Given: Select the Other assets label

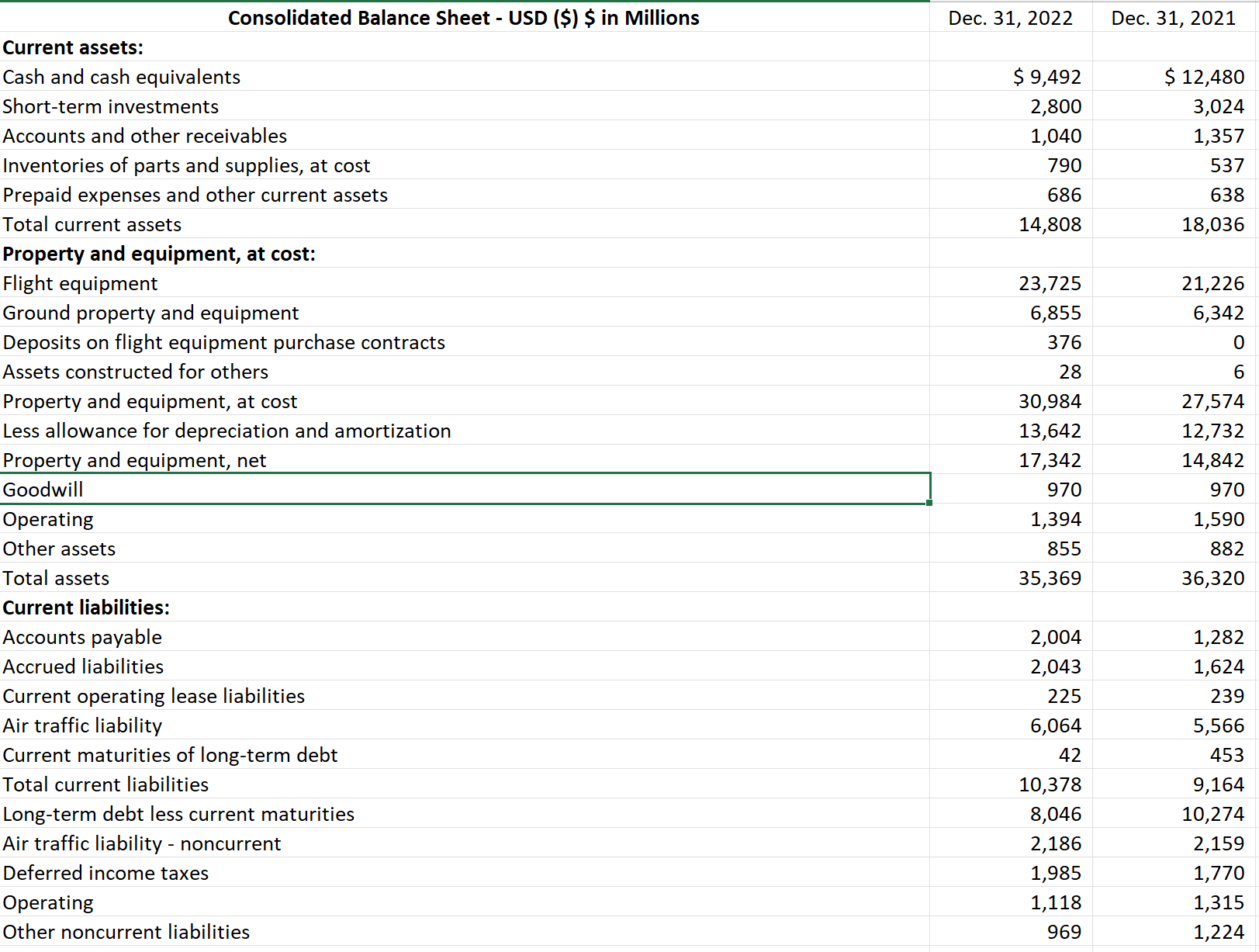Looking at the screenshot, I should [x=60, y=549].
